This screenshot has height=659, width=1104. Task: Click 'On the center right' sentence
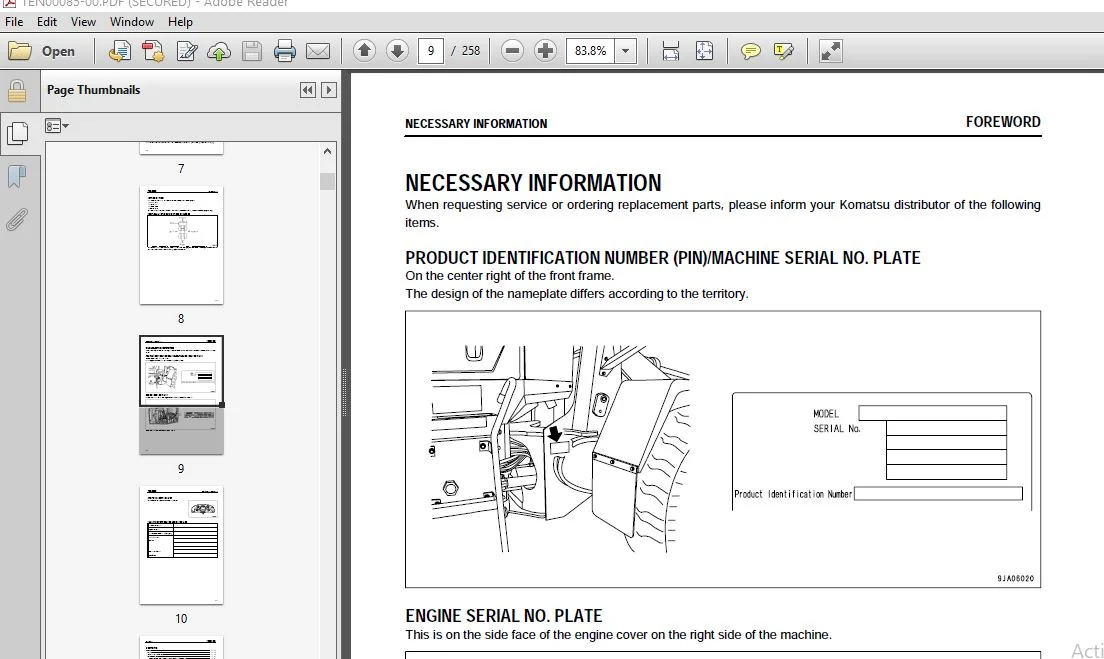(510, 276)
